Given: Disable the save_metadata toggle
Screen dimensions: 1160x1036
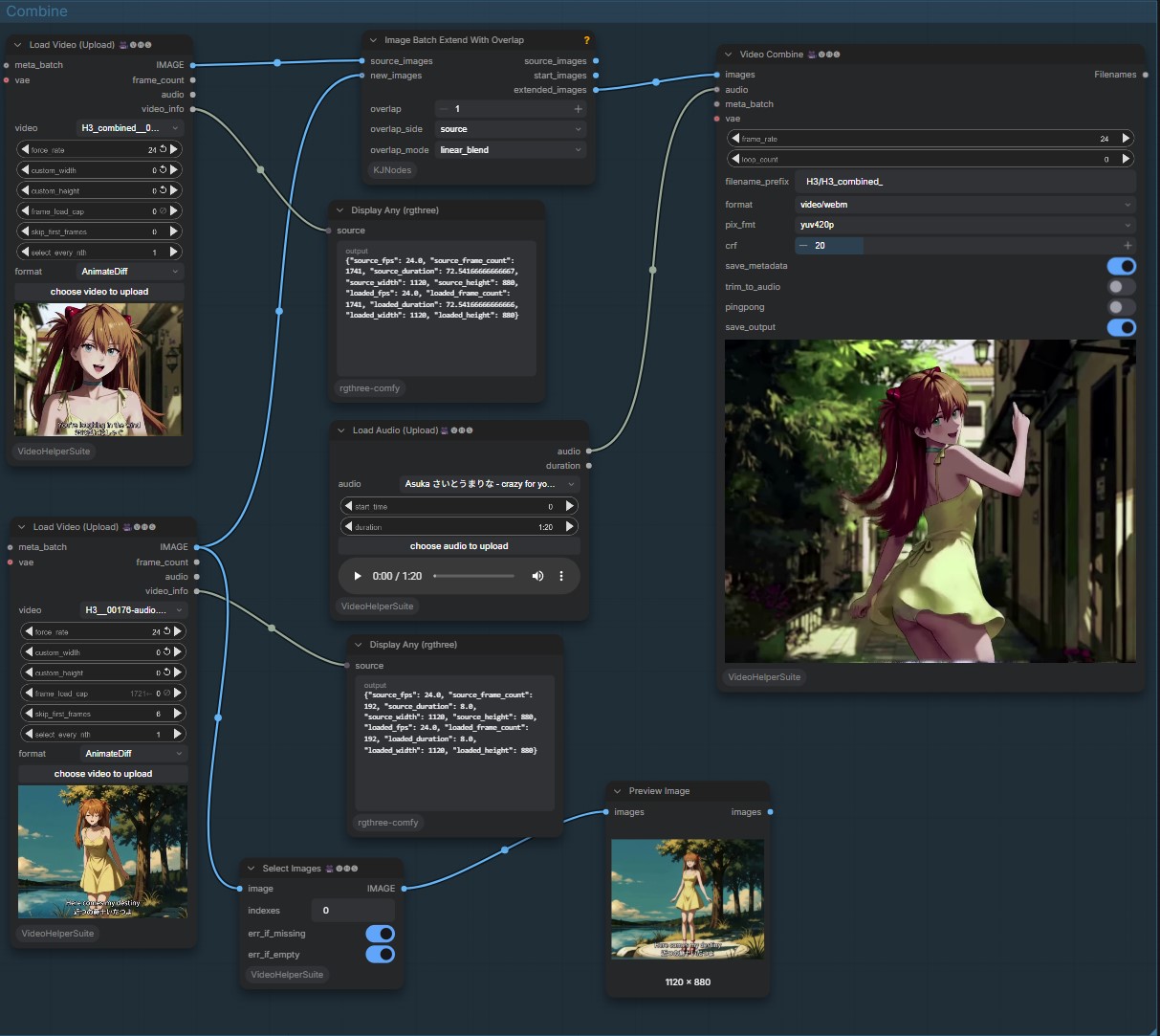Looking at the screenshot, I should pos(1121,266).
